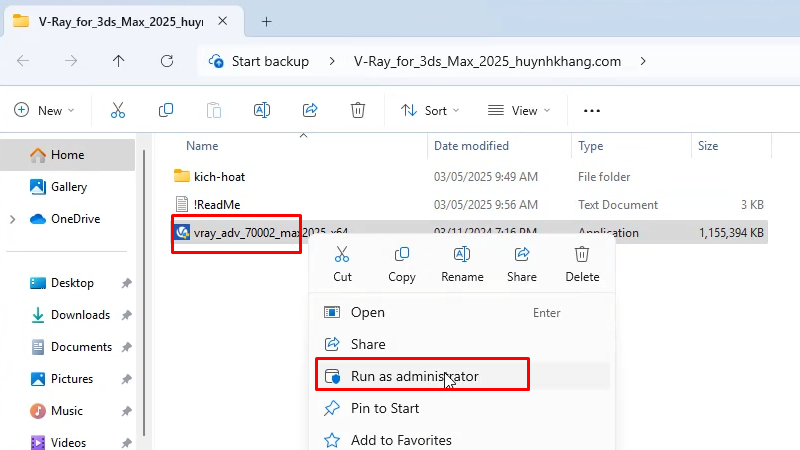Open the See more ellipsis menu

pos(592,111)
